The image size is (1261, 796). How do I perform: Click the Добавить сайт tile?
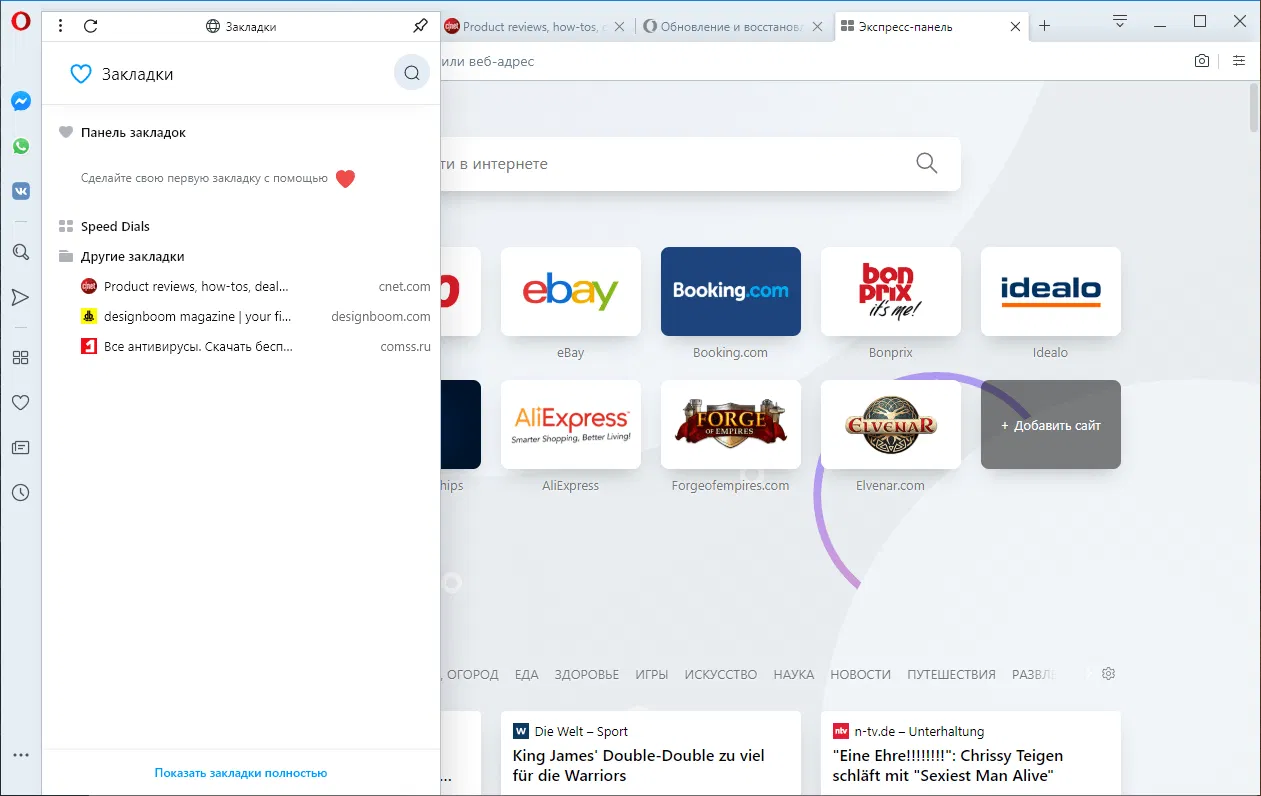[1051, 424]
